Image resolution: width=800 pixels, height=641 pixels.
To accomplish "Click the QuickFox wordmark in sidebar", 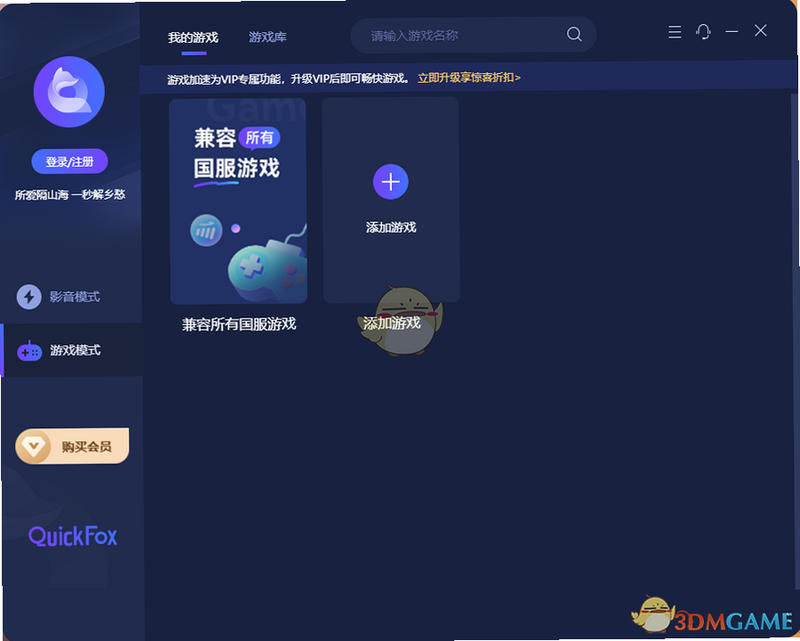I will (x=72, y=536).
